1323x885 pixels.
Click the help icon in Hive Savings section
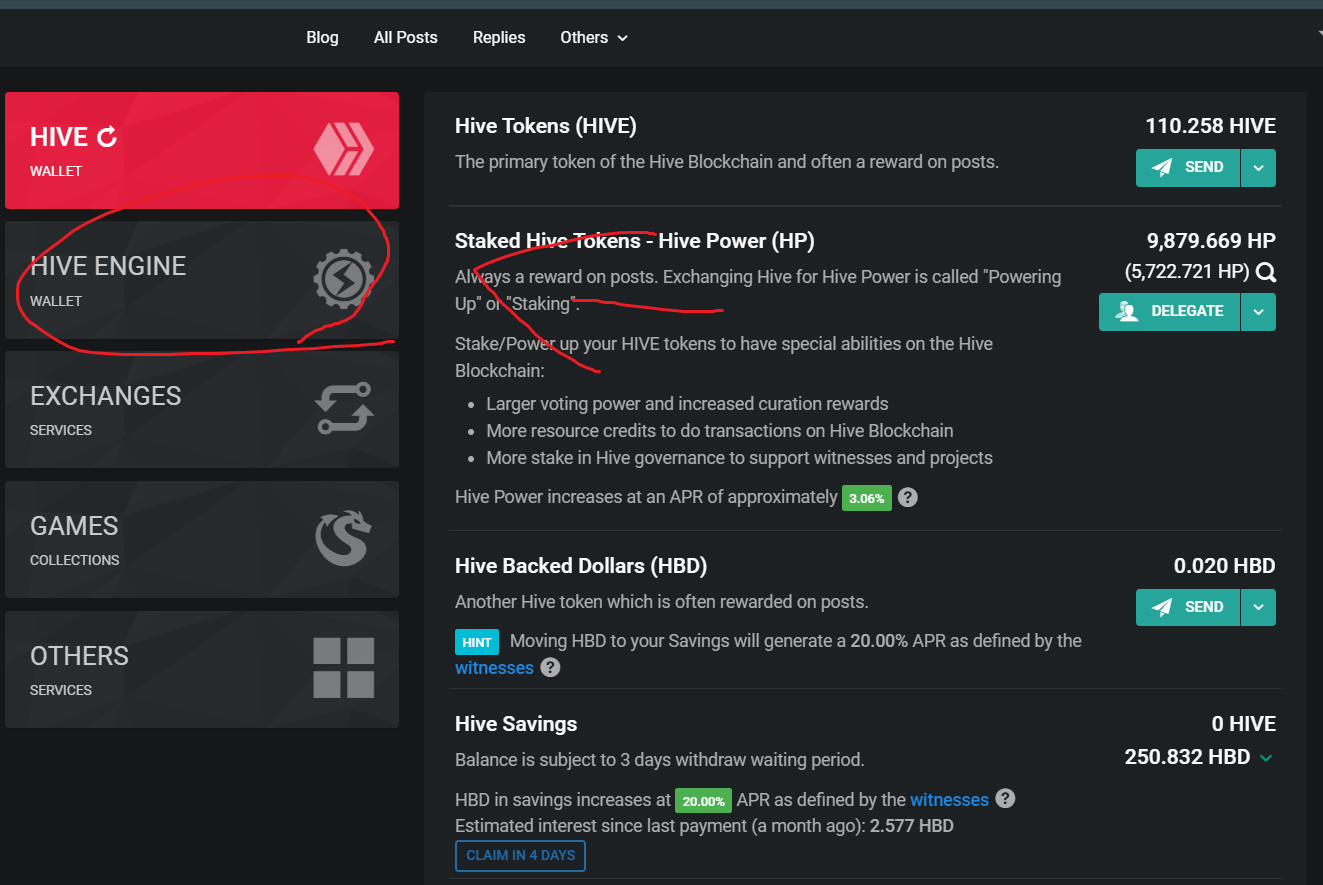tap(1006, 799)
